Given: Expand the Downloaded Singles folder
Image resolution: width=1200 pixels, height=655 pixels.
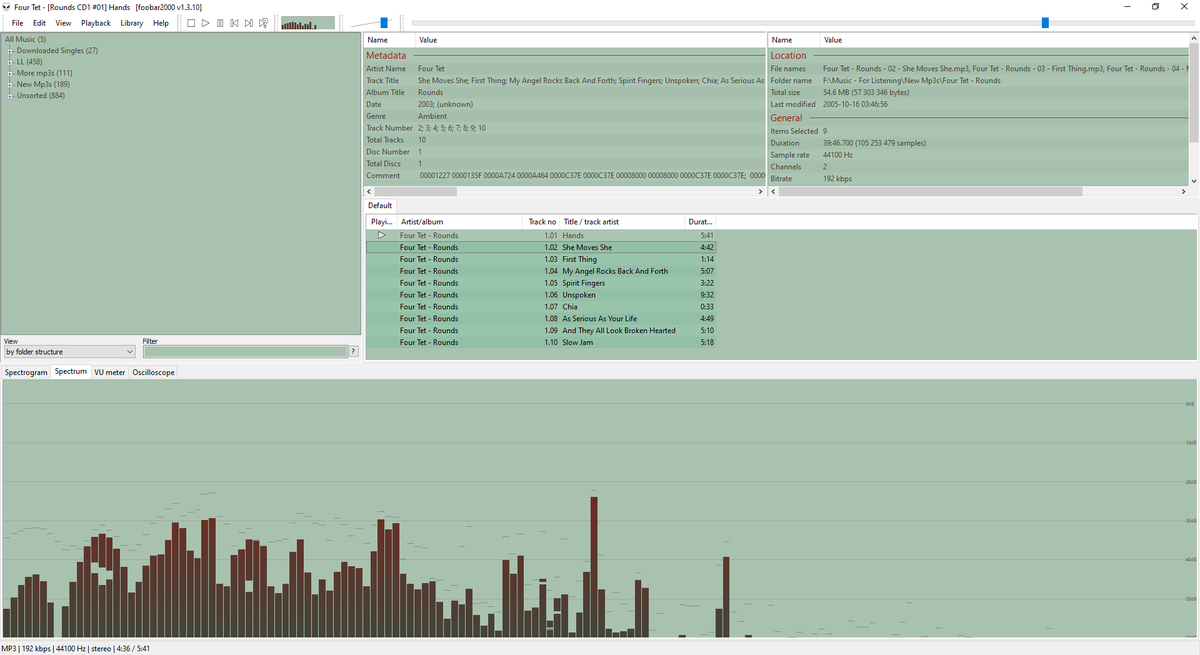Looking at the screenshot, I should pos(10,50).
